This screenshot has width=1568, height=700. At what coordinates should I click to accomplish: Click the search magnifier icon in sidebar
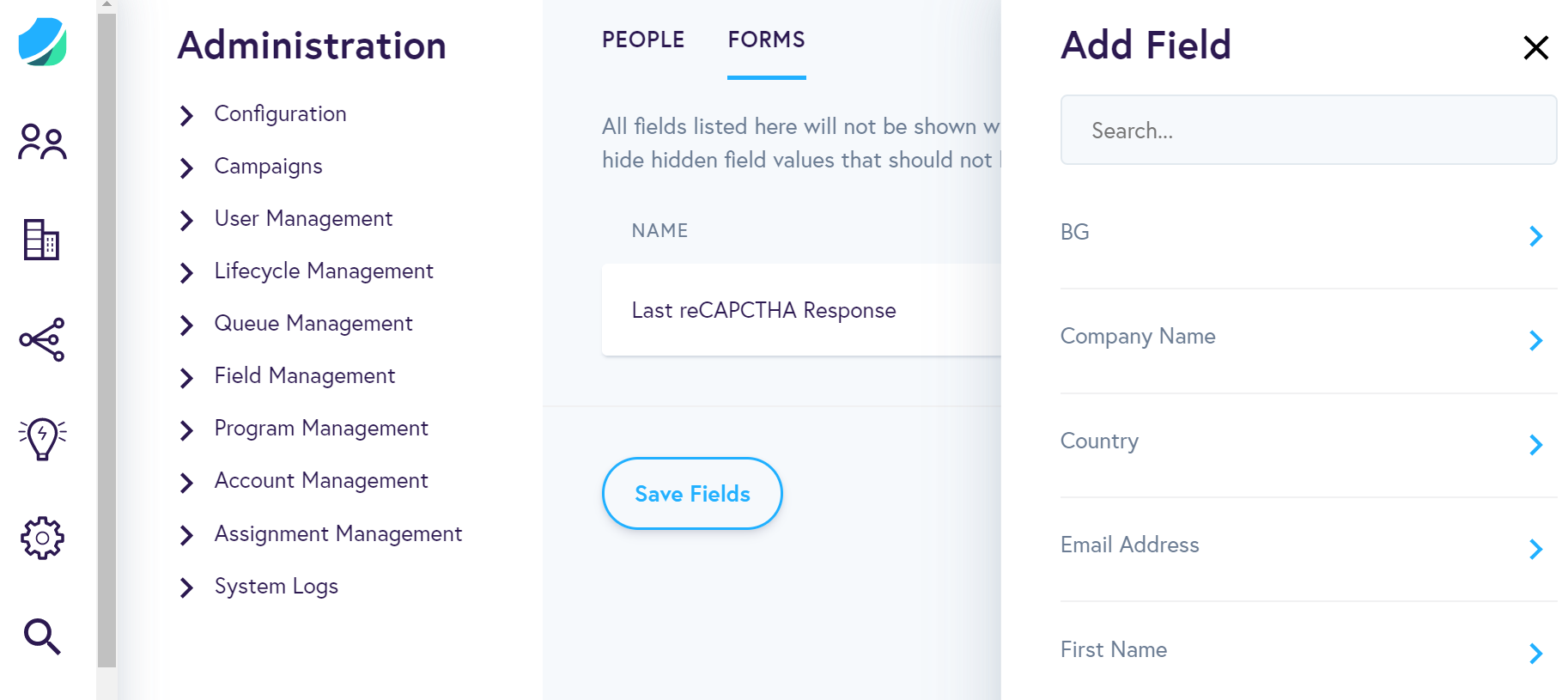pos(41,636)
